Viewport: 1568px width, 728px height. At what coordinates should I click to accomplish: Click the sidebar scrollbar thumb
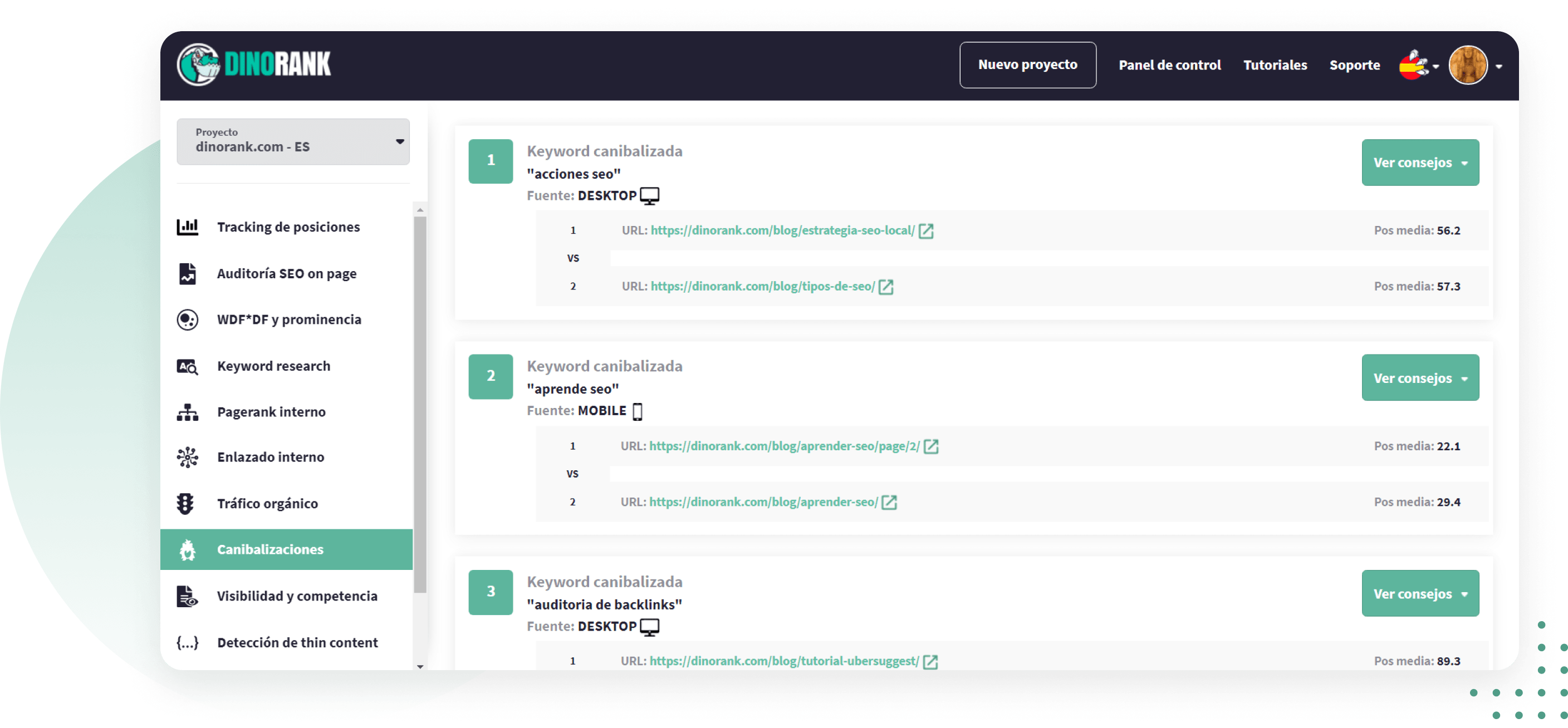(x=420, y=405)
